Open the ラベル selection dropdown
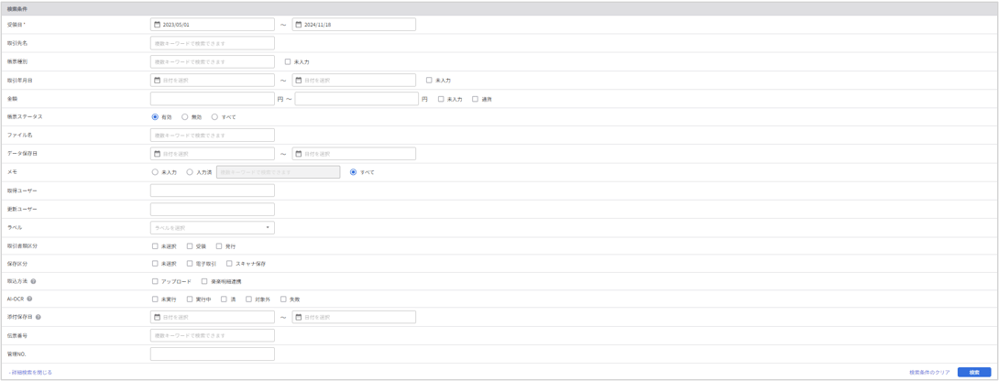The image size is (999, 381). 212,227
